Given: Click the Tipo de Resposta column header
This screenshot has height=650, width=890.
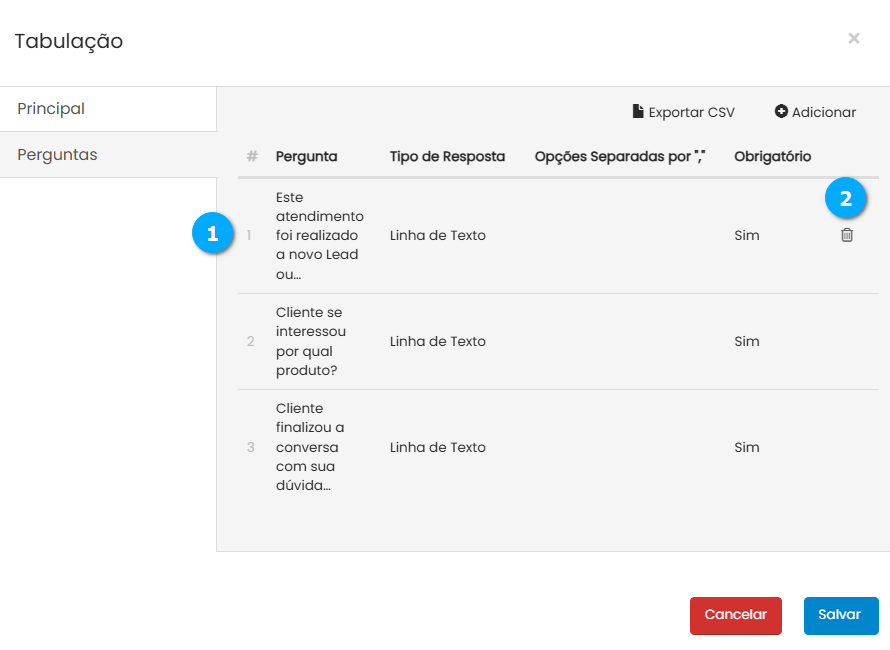Looking at the screenshot, I should coord(447,157).
